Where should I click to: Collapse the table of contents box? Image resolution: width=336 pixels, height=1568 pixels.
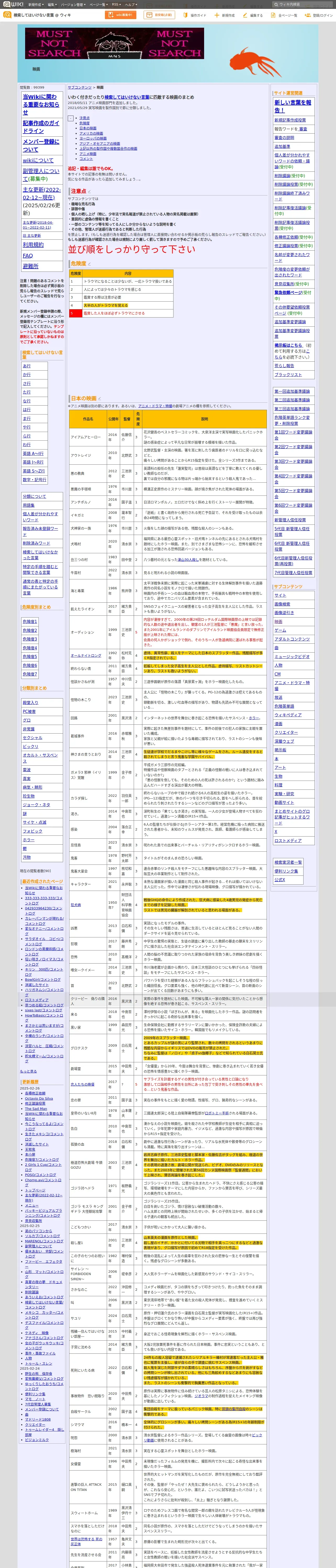point(71,118)
